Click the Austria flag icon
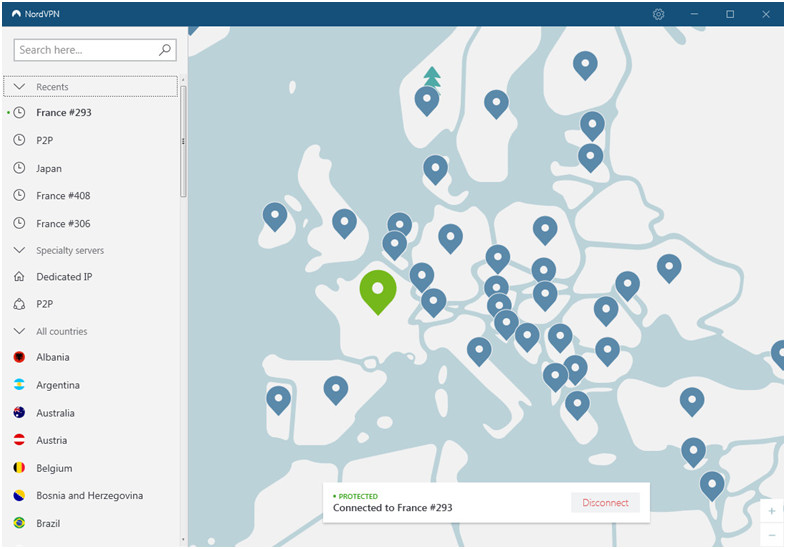 coord(19,440)
